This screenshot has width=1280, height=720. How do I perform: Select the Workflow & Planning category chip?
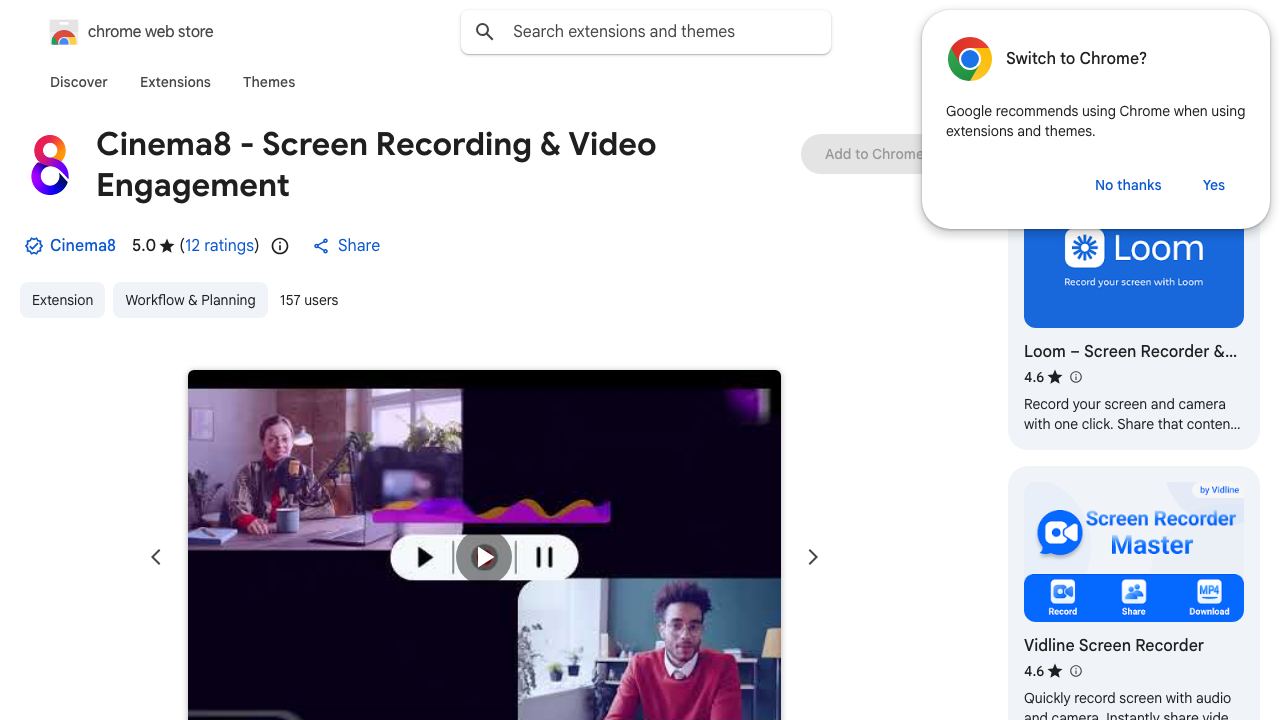tap(190, 300)
